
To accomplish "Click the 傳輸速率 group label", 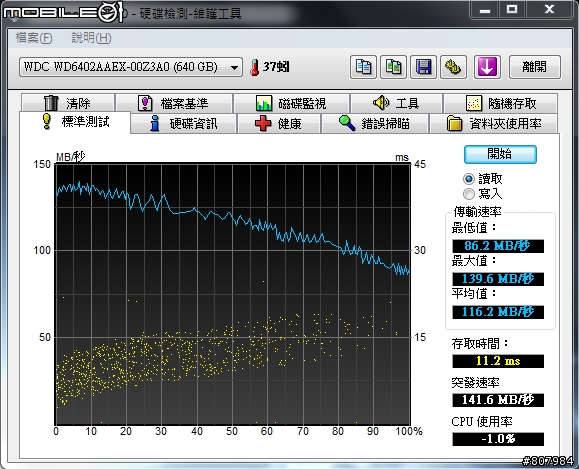I will pos(477,212).
